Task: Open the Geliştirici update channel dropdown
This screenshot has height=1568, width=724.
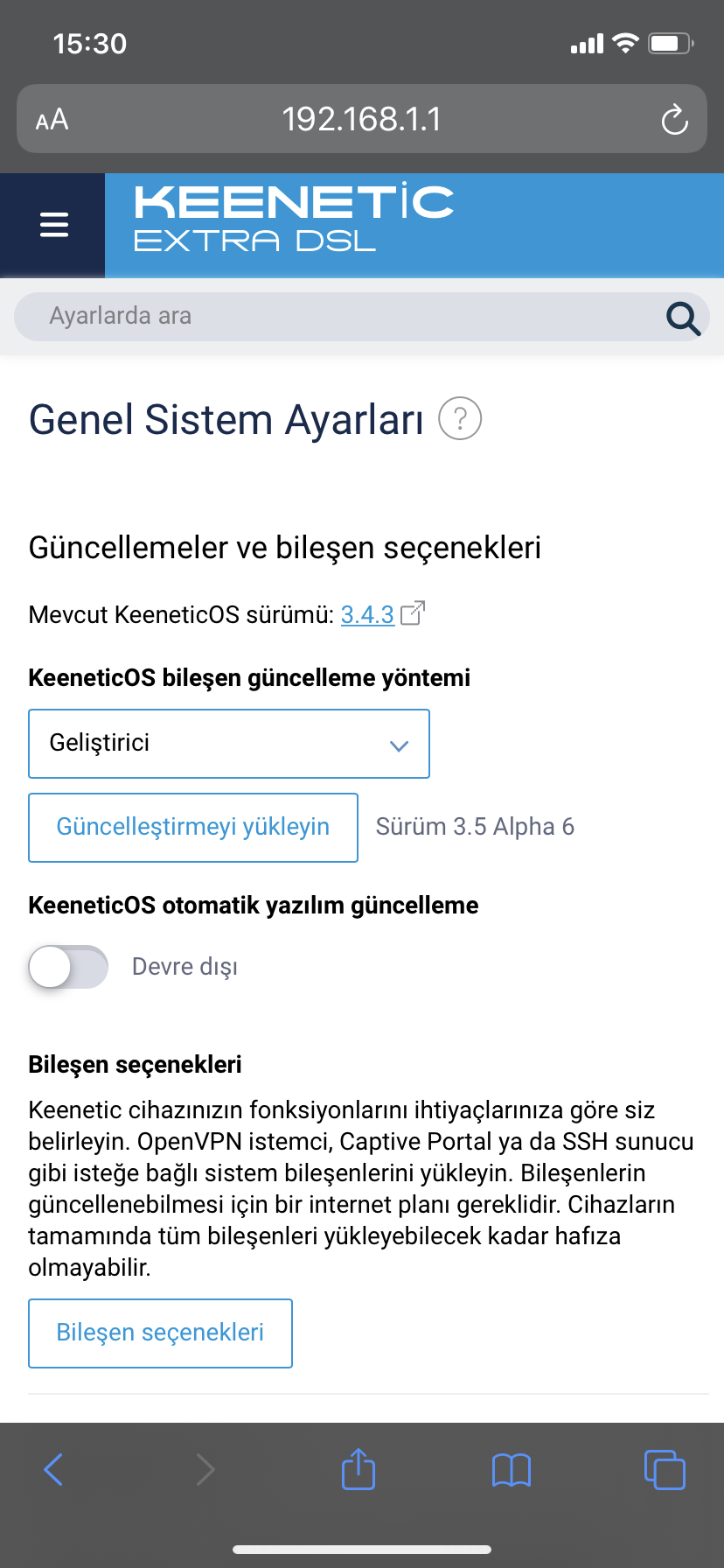Action: point(229,744)
